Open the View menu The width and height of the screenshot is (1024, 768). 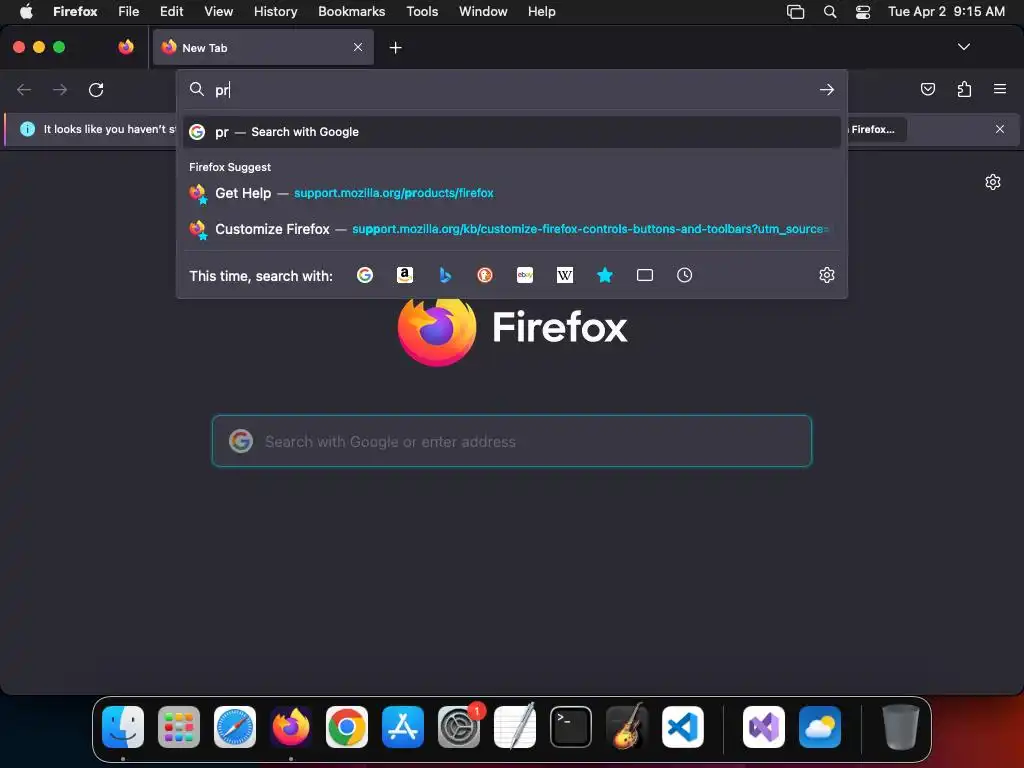(218, 12)
